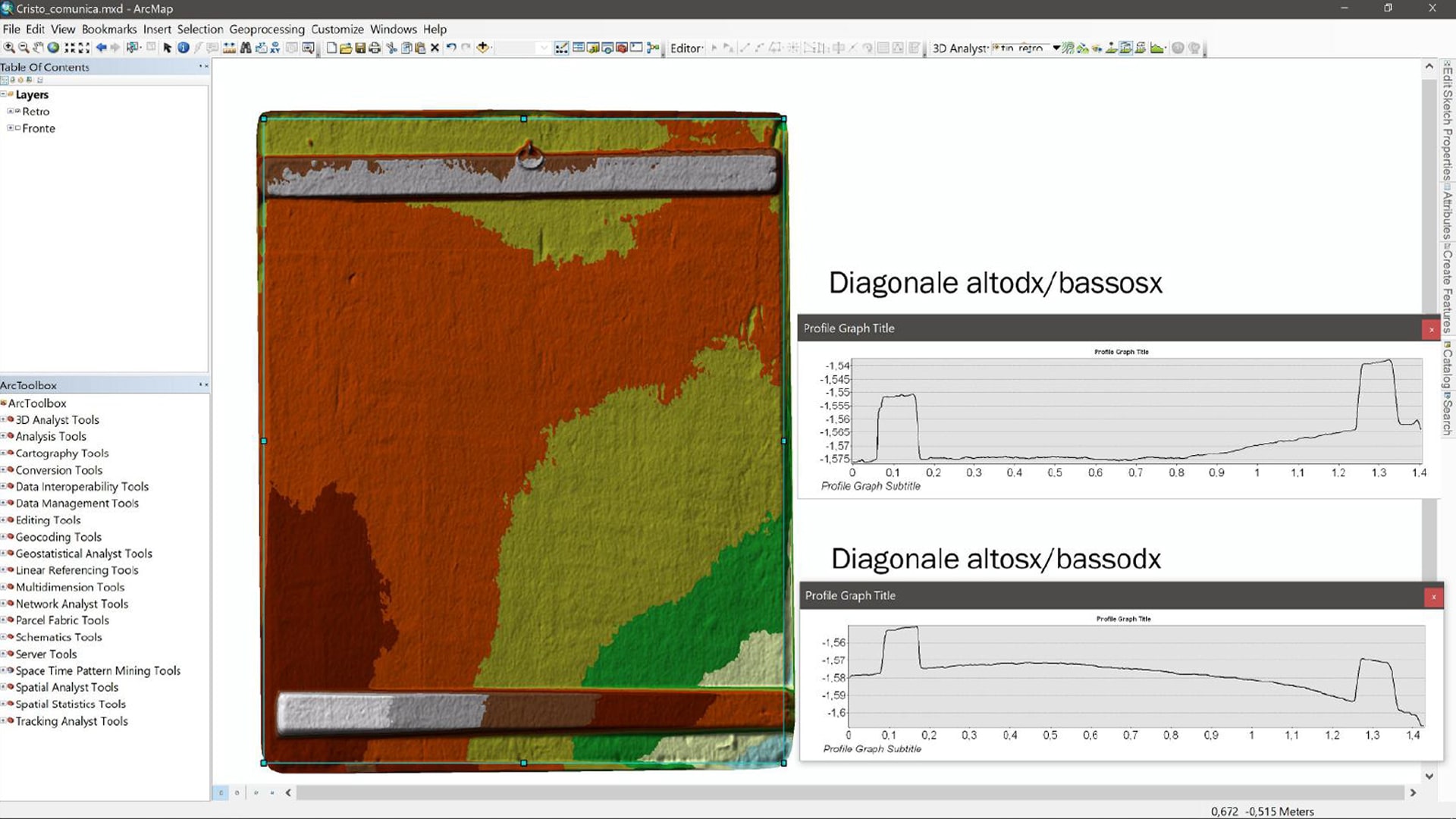Click the horizontal scrollbar under the map

(849, 792)
